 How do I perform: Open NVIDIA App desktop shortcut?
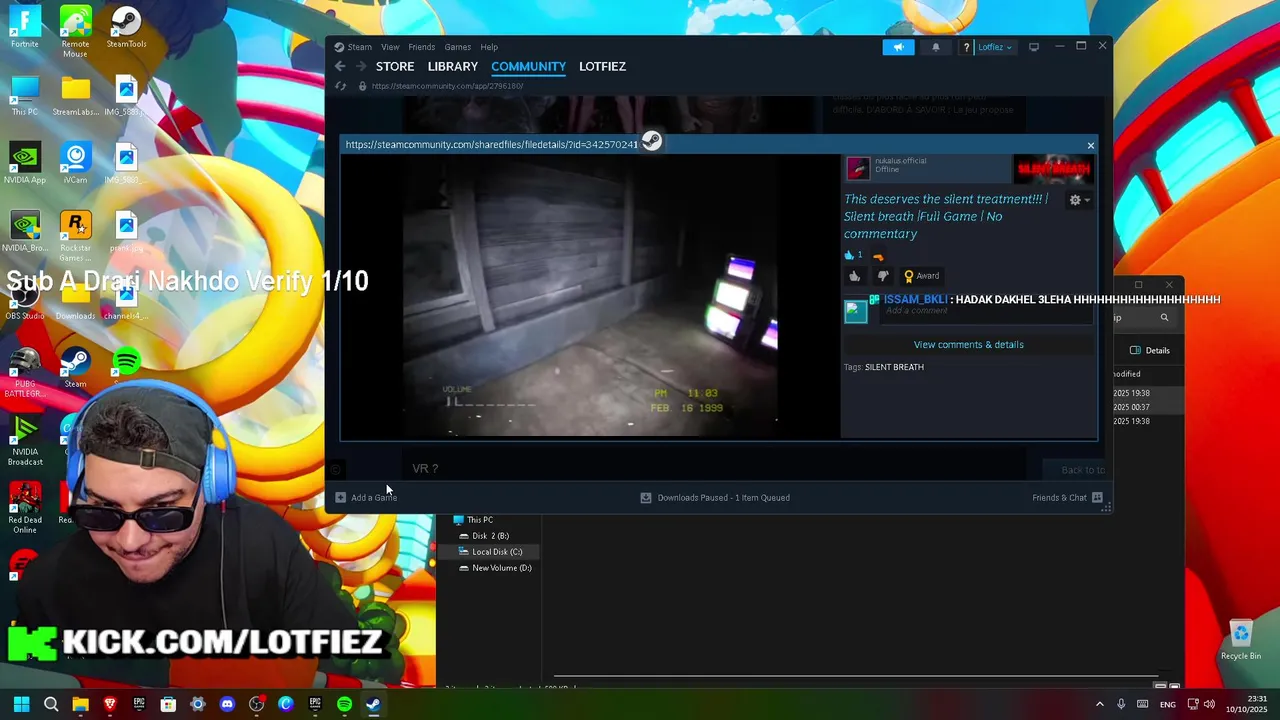pos(24,164)
